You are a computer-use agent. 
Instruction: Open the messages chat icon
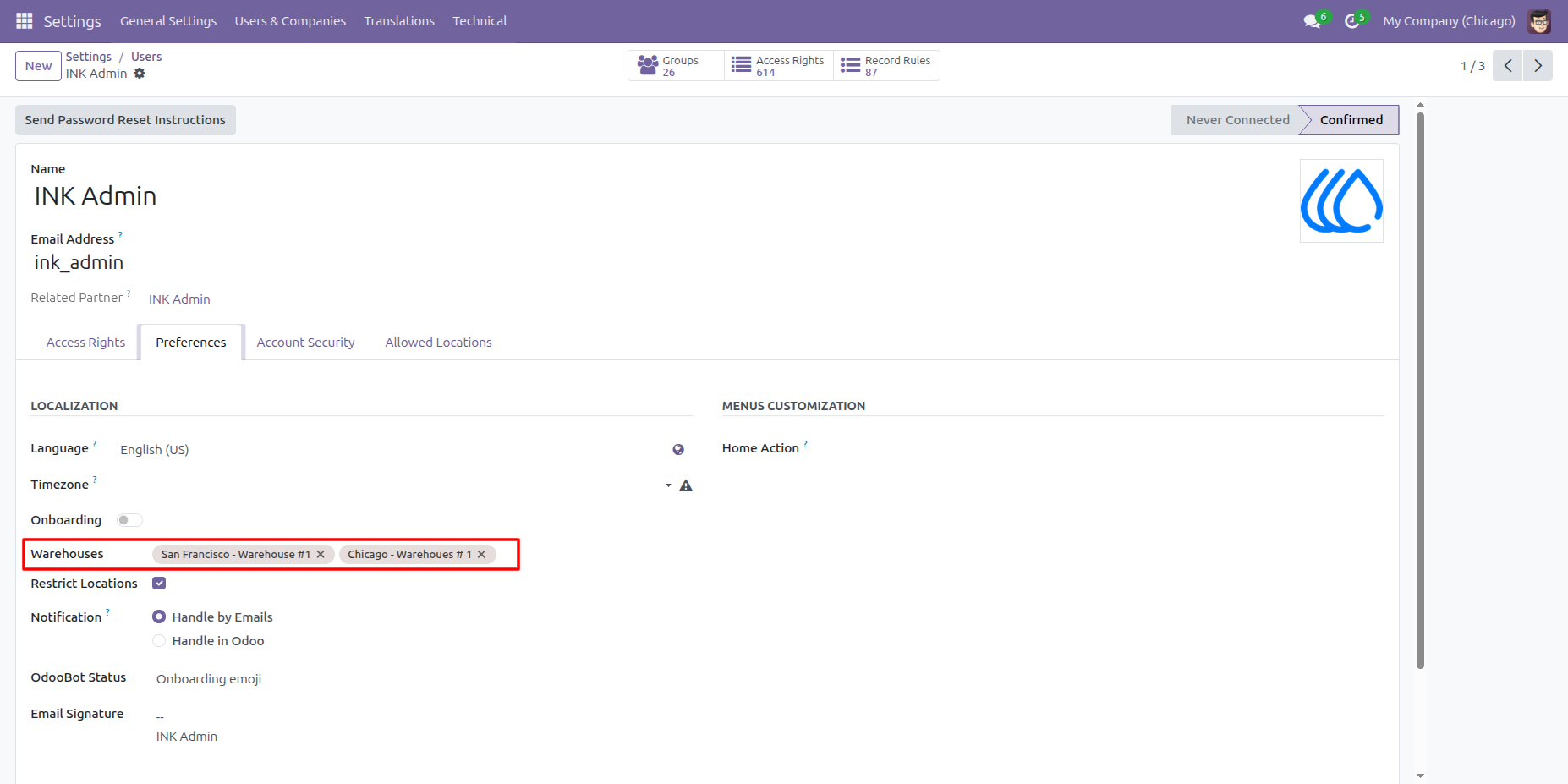tap(1312, 21)
